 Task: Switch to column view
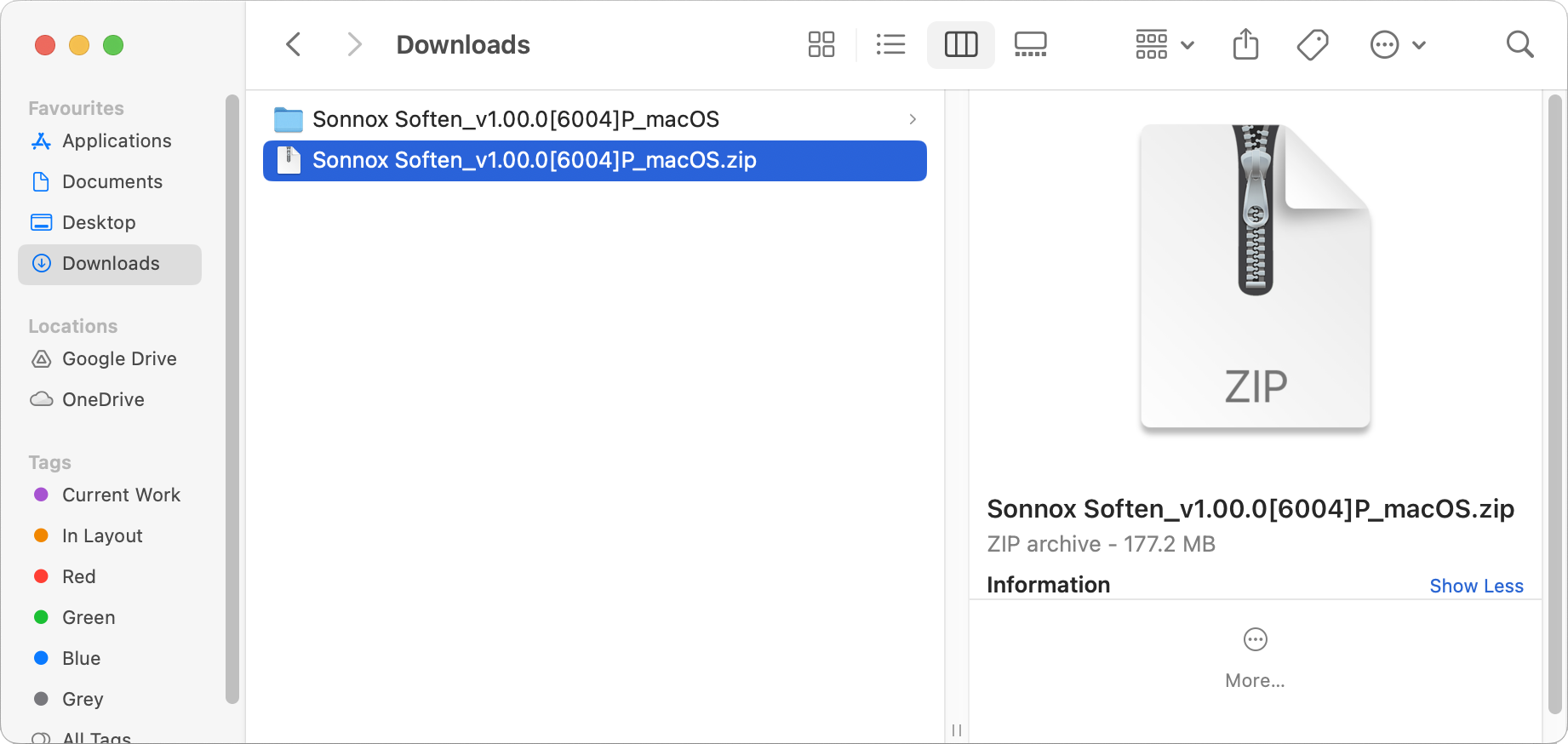point(961,44)
